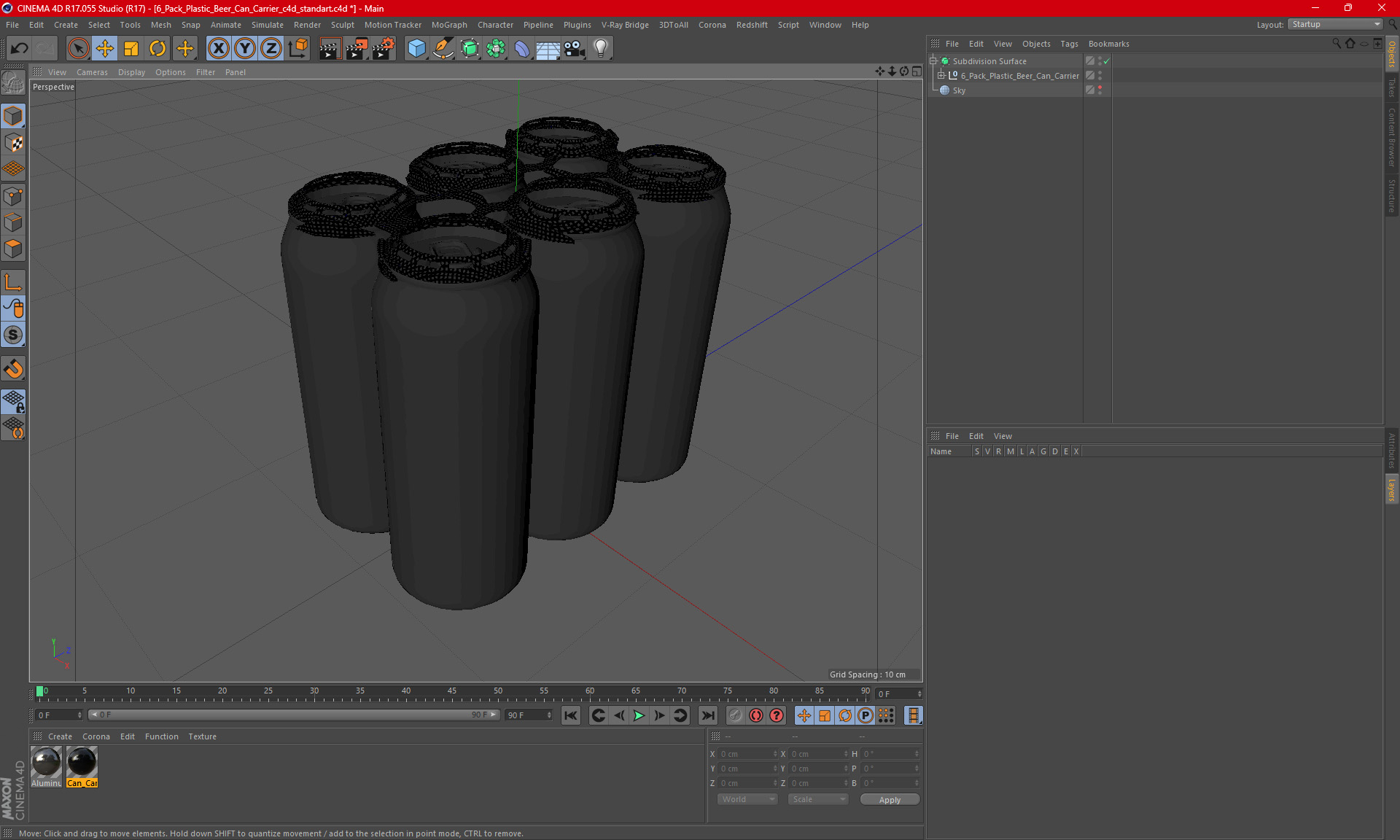The image size is (1400, 840).
Task: Click the Undo arrow icon
Action: coord(20,49)
